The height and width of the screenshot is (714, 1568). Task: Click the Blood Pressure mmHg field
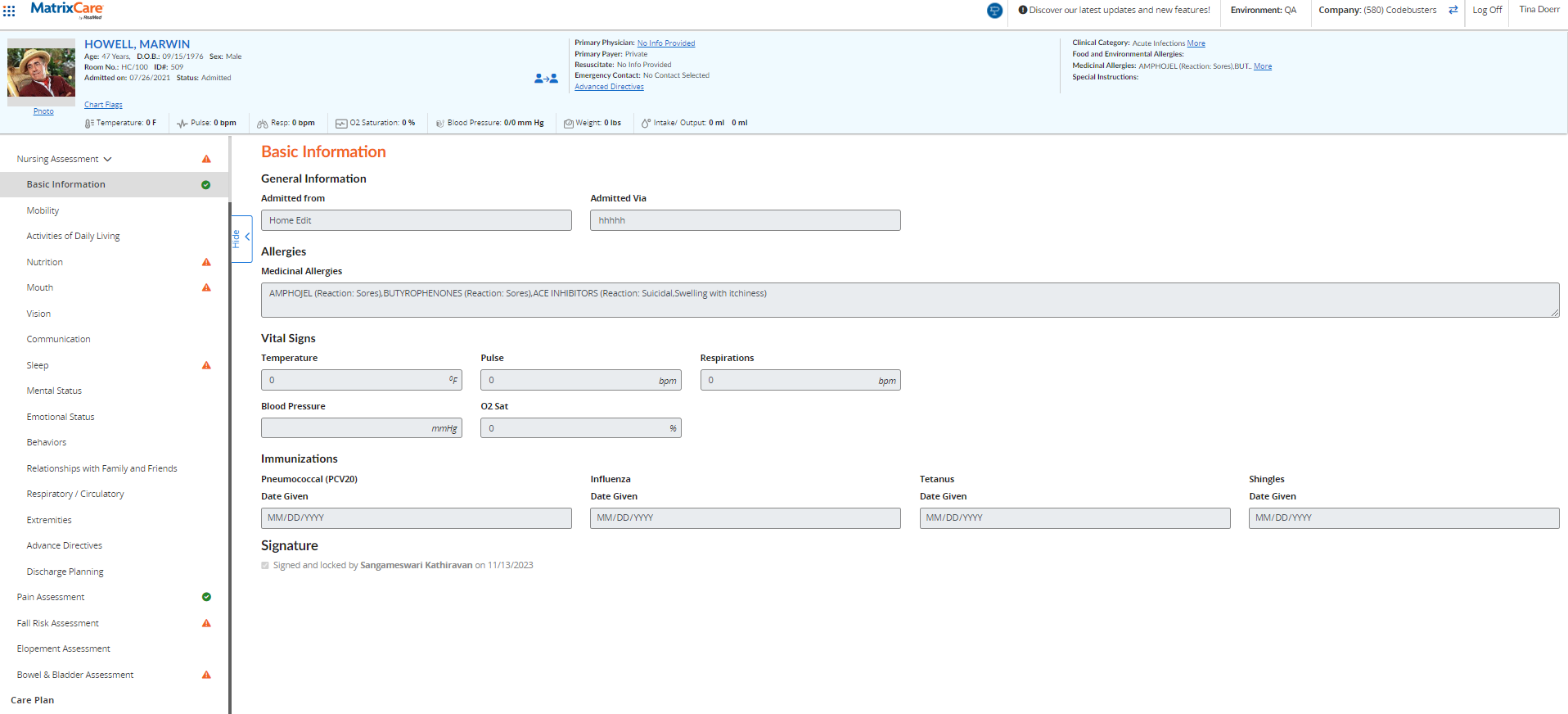[x=362, y=428]
